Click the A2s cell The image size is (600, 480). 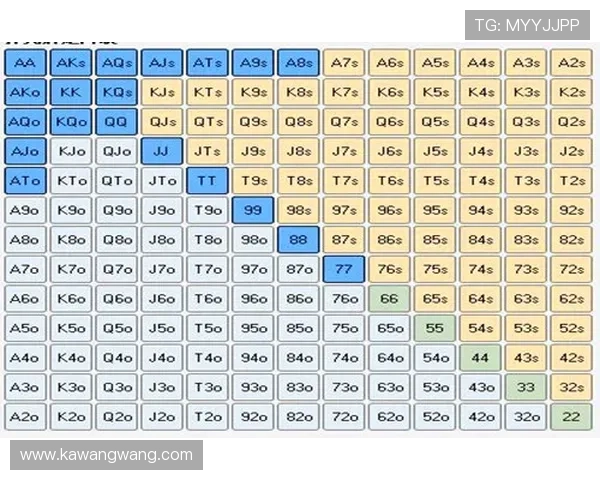pos(571,63)
